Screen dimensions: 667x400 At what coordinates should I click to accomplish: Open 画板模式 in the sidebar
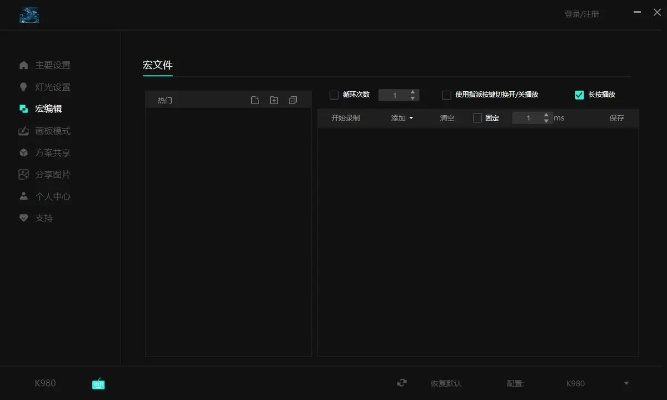(52, 131)
